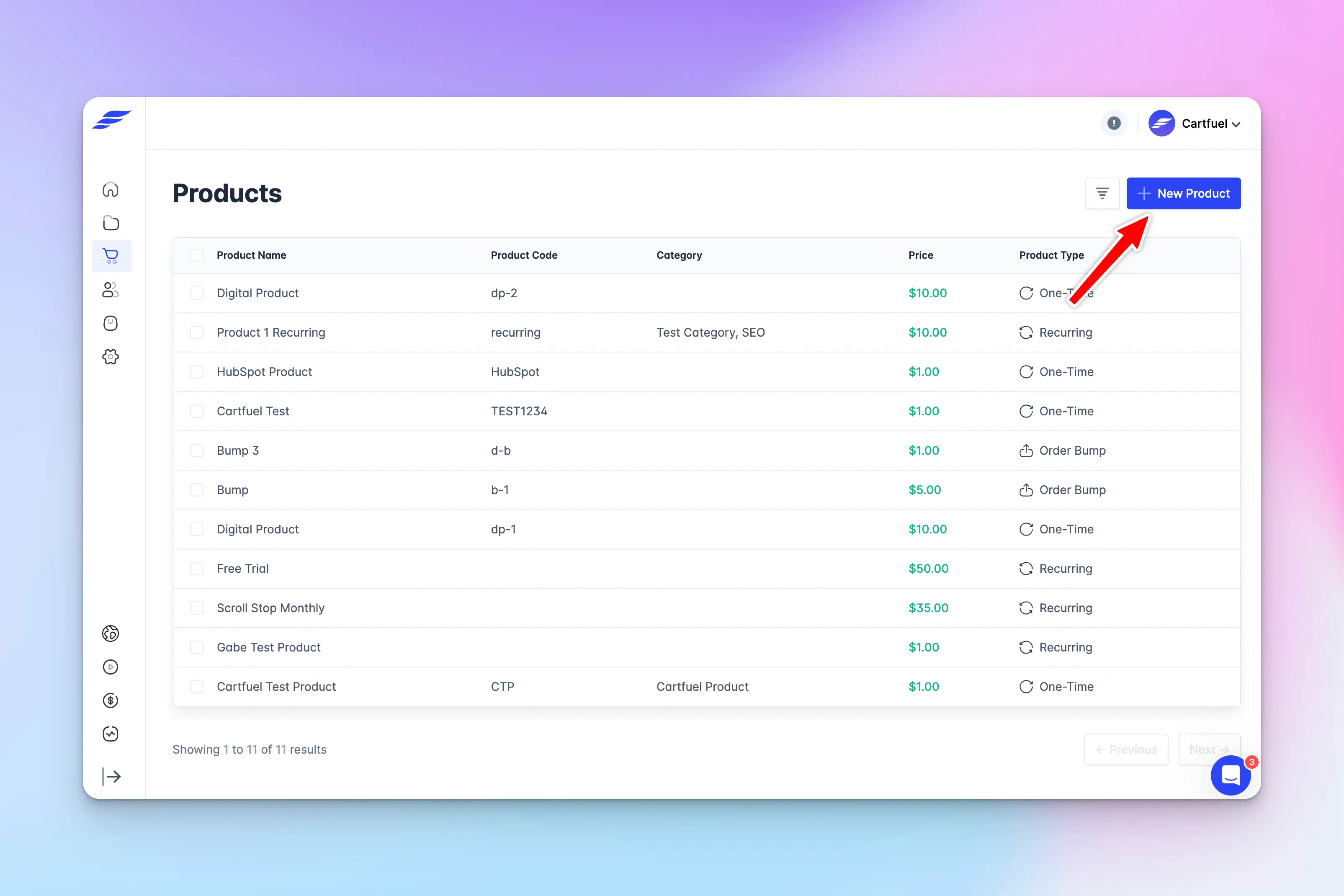Open the Cartfuel Test Product entry
The height and width of the screenshot is (896, 1344).
coord(276,687)
